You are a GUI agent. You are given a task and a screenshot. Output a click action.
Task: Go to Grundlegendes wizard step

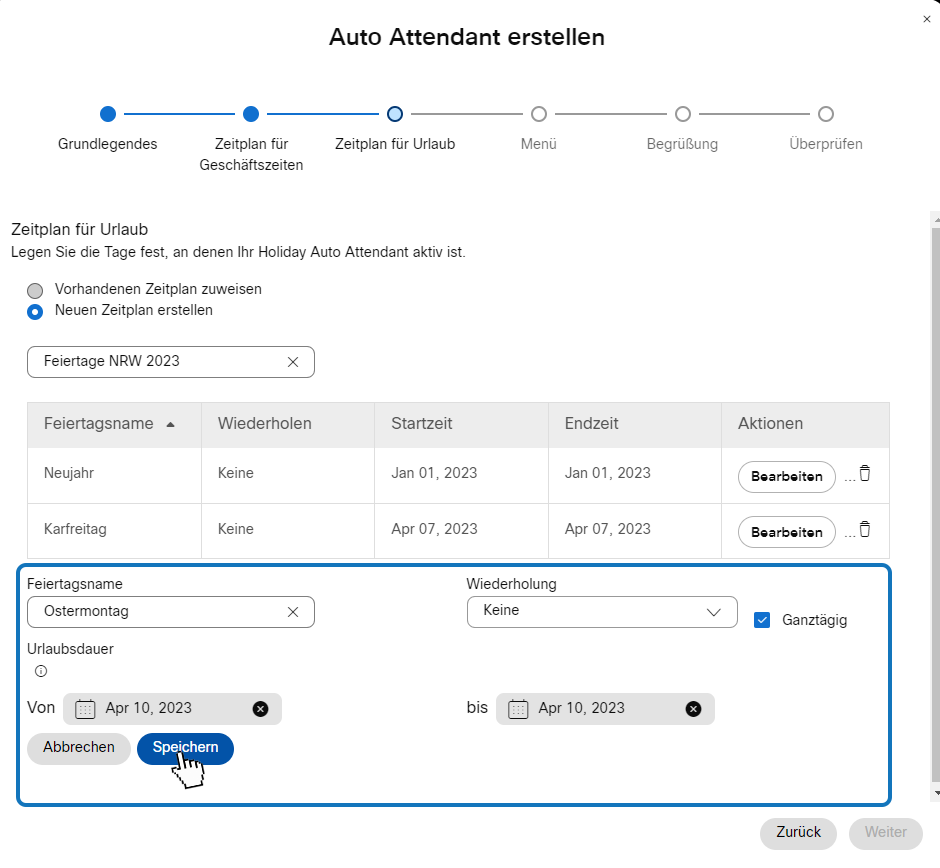(108, 114)
